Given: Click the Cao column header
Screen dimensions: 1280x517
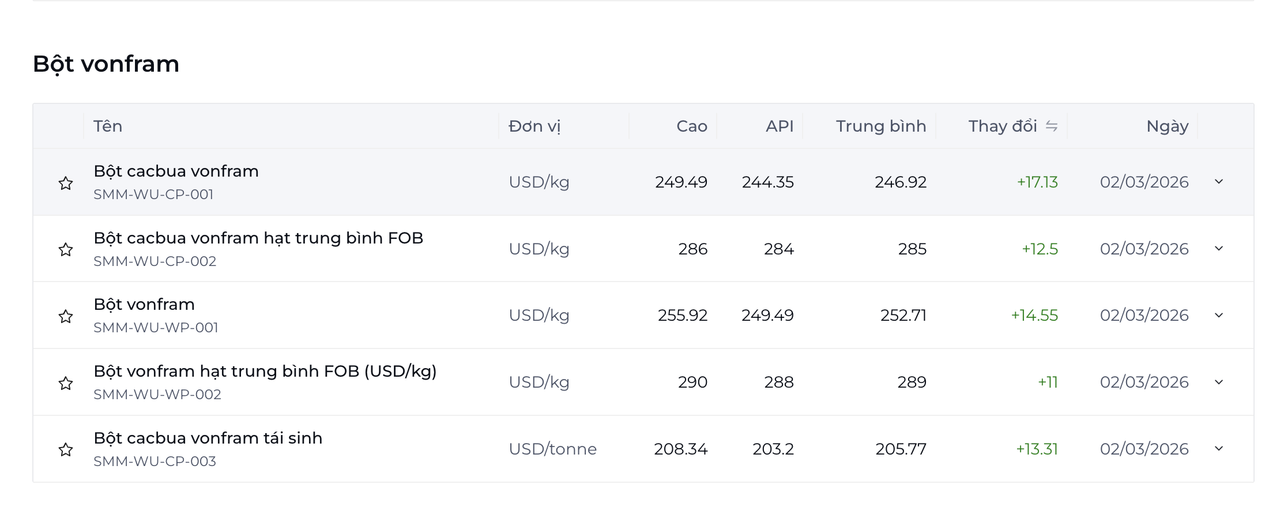Looking at the screenshot, I should pos(691,126).
